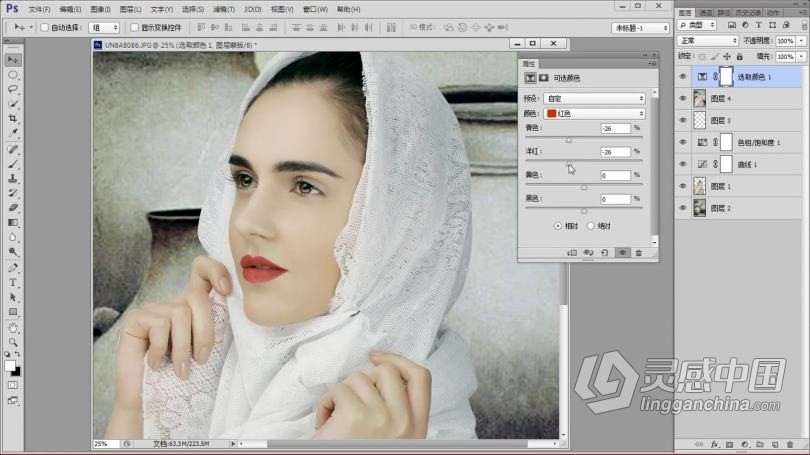The width and height of the screenshot is (810, 455).
Task: Select the Pen tool
Action: [13, 268]
